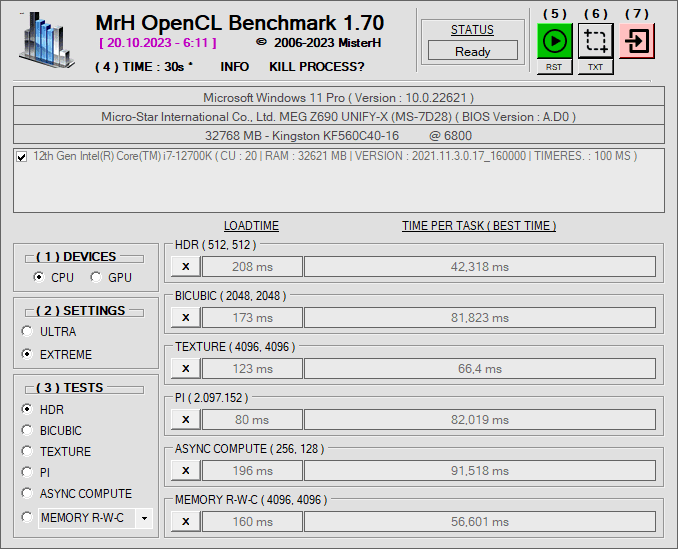Select the BICUBIC test radio button

(x=27, y=430)
